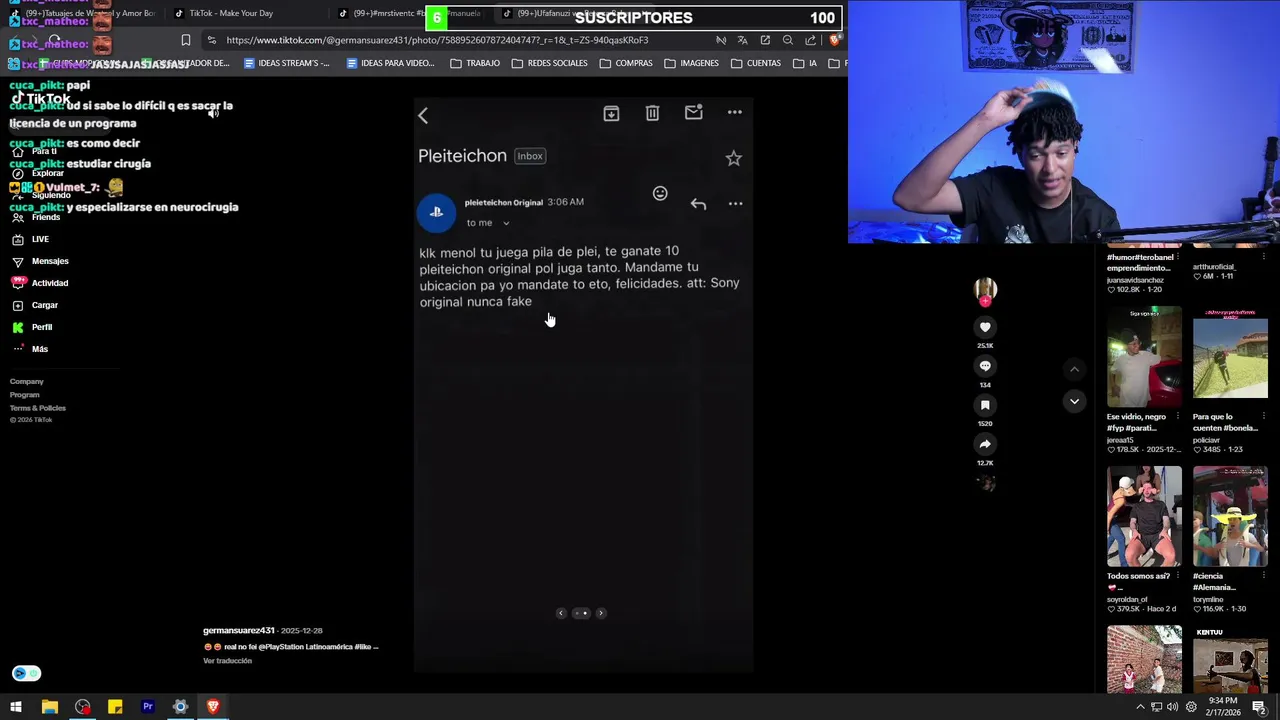
Task: Like the post with the heart icon
Action: (985, 327)
